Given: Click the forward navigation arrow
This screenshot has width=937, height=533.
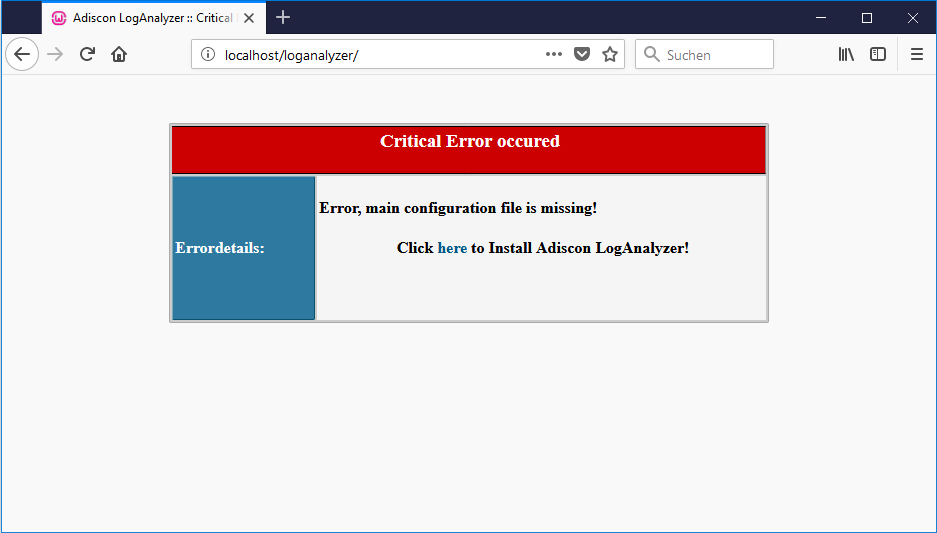Looking at the screenshot, I should (x=55, y=54).
